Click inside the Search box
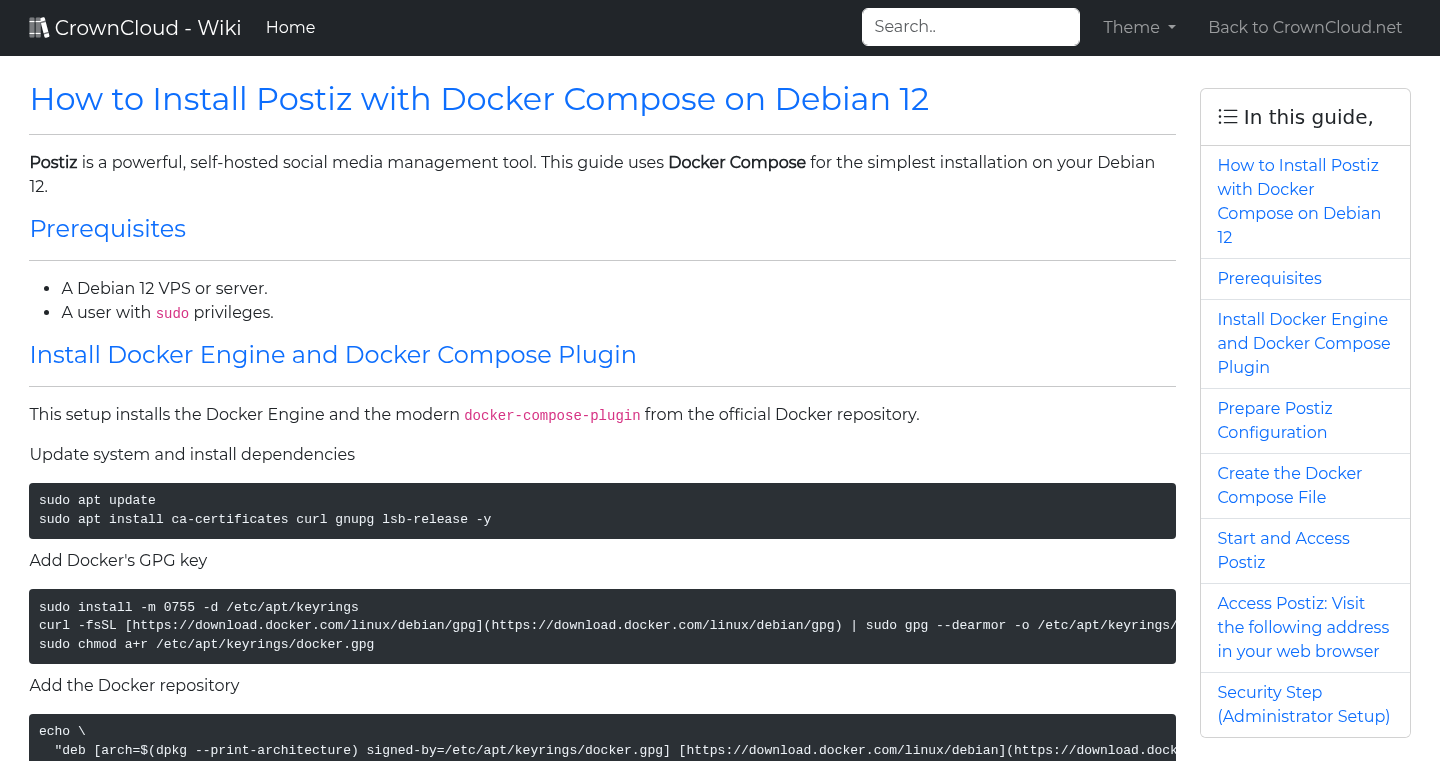Image resolution: width=1440 pixels, height=761 pixels. 970,27
